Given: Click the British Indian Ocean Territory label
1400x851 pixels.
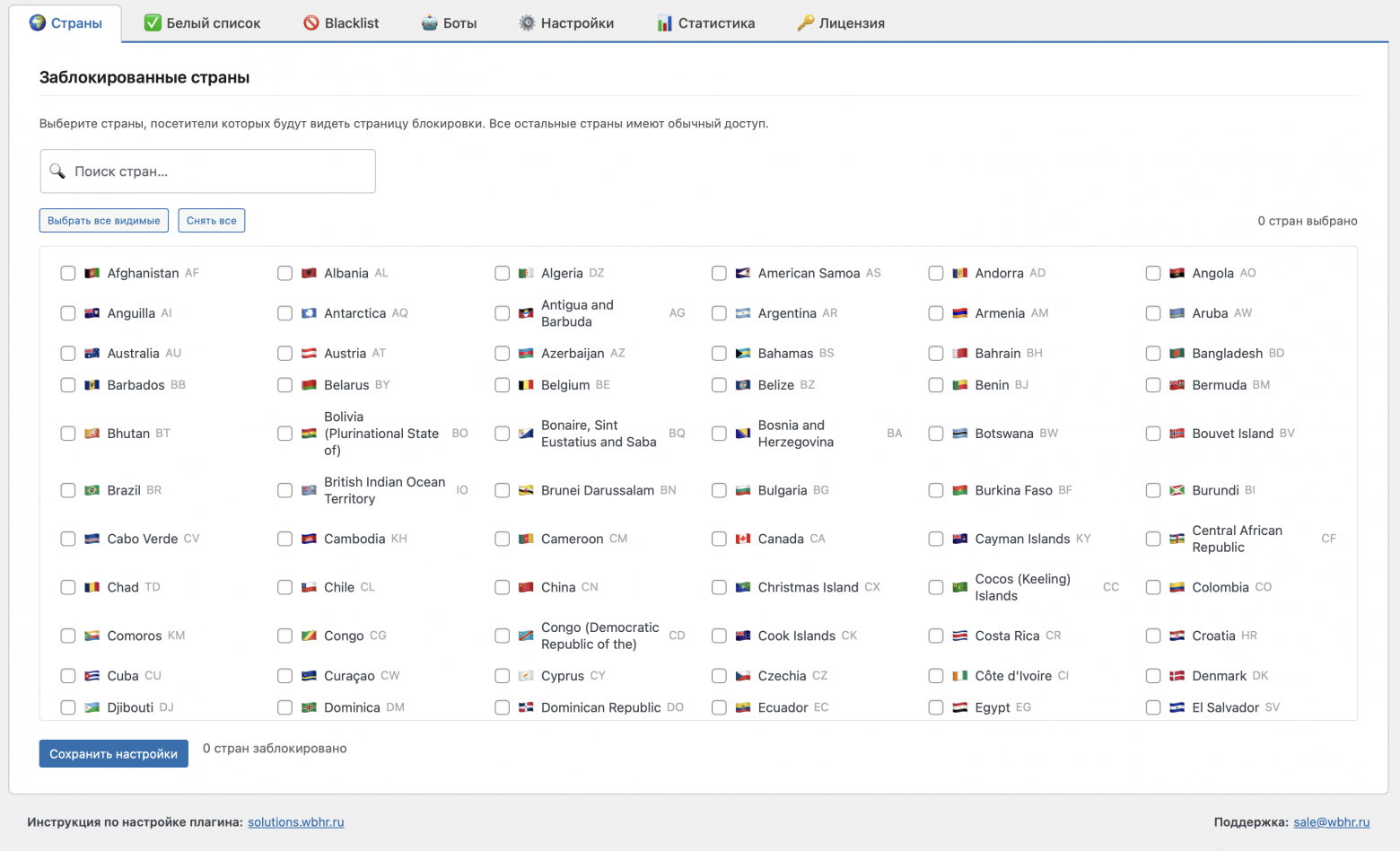Looking at the screenshot, I should pos(385,490).
